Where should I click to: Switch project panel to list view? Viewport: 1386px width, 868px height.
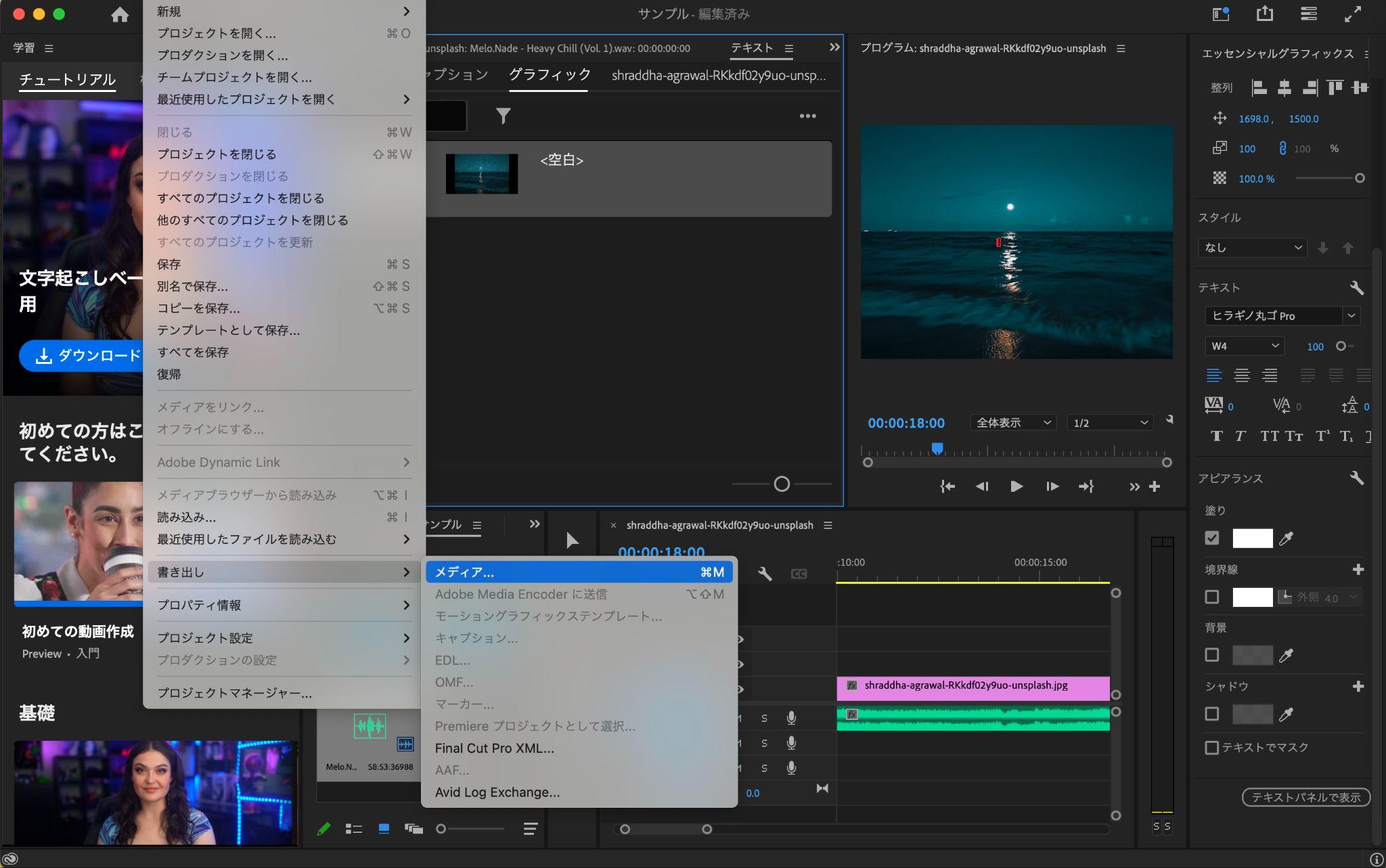point(353,828)
